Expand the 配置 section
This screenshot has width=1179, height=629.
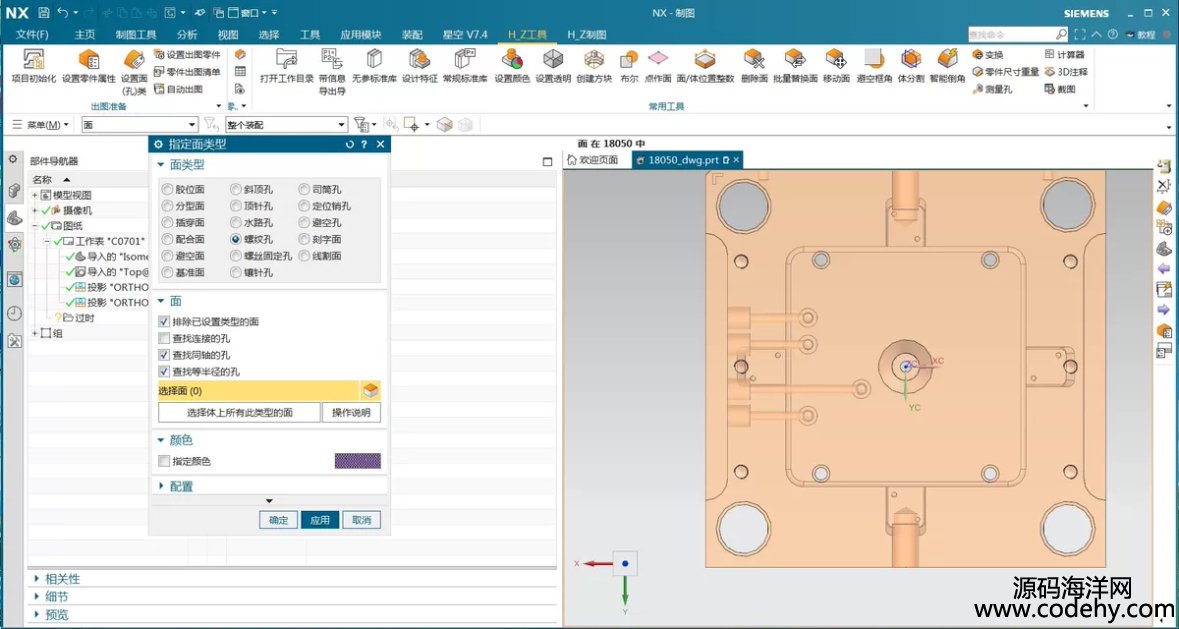160,486
